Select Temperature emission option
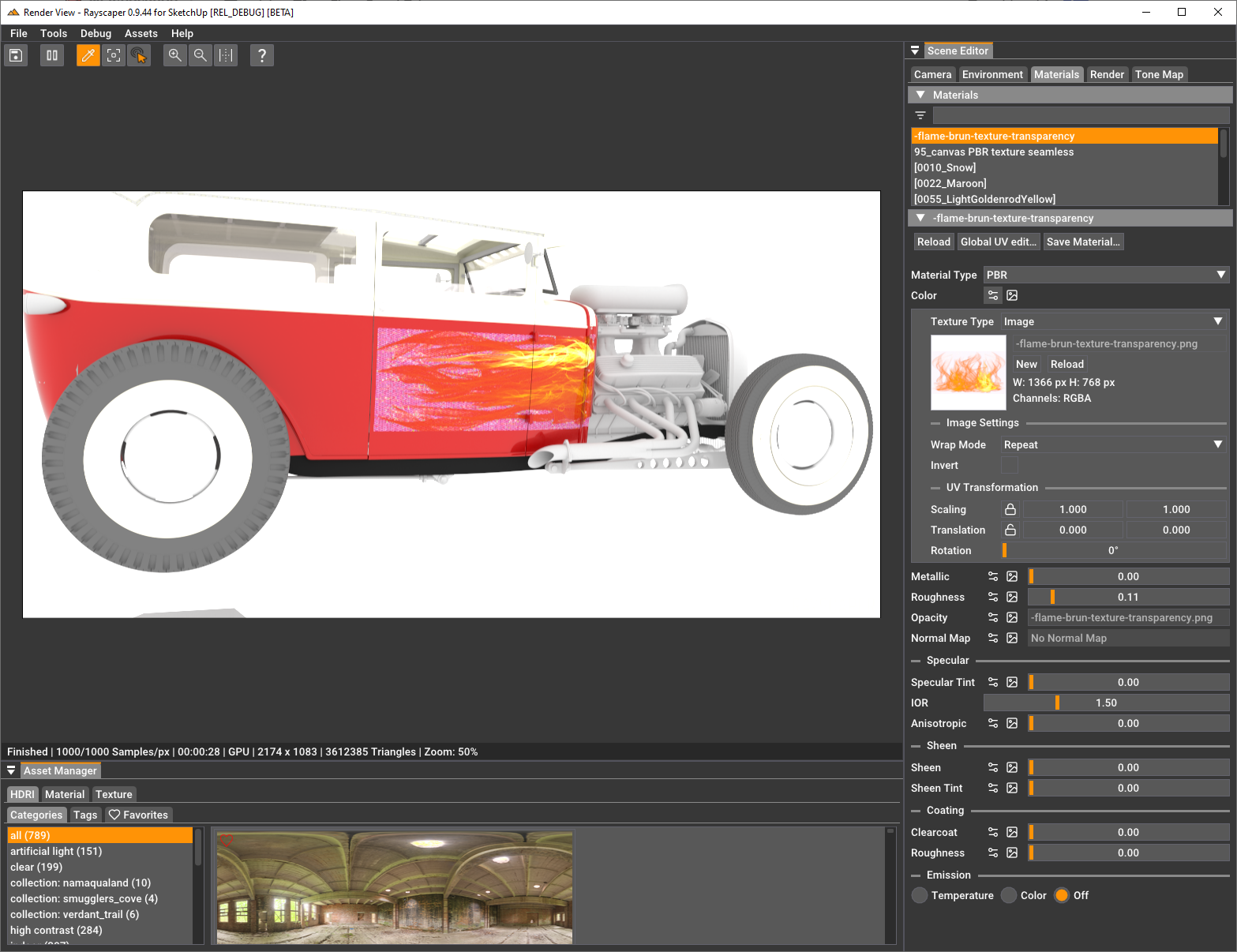Image resolution: width=1237 pixels, height=952 pixels. [920, 895]
